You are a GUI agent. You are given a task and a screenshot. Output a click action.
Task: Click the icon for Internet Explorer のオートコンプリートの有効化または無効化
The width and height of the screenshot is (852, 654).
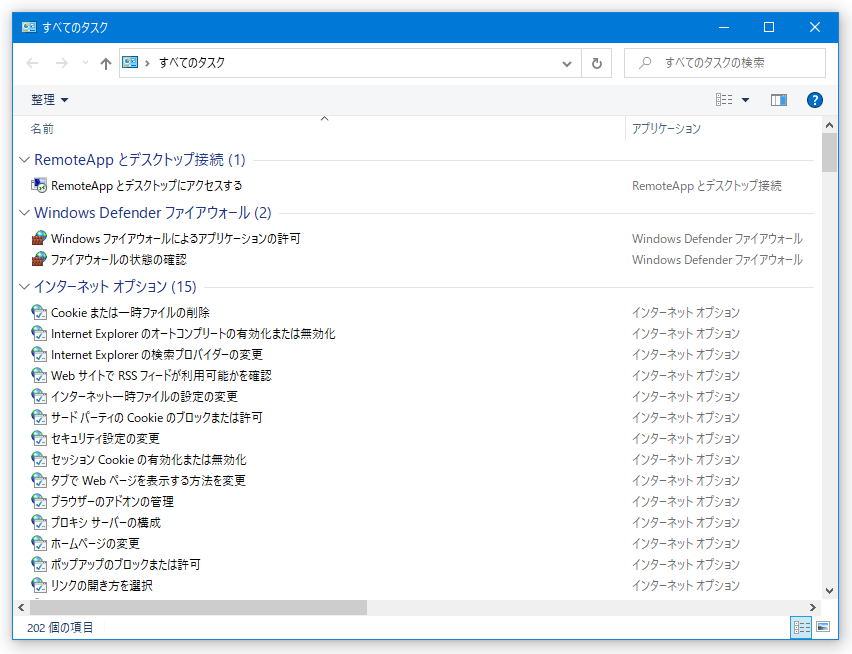[x=39, y=334]
